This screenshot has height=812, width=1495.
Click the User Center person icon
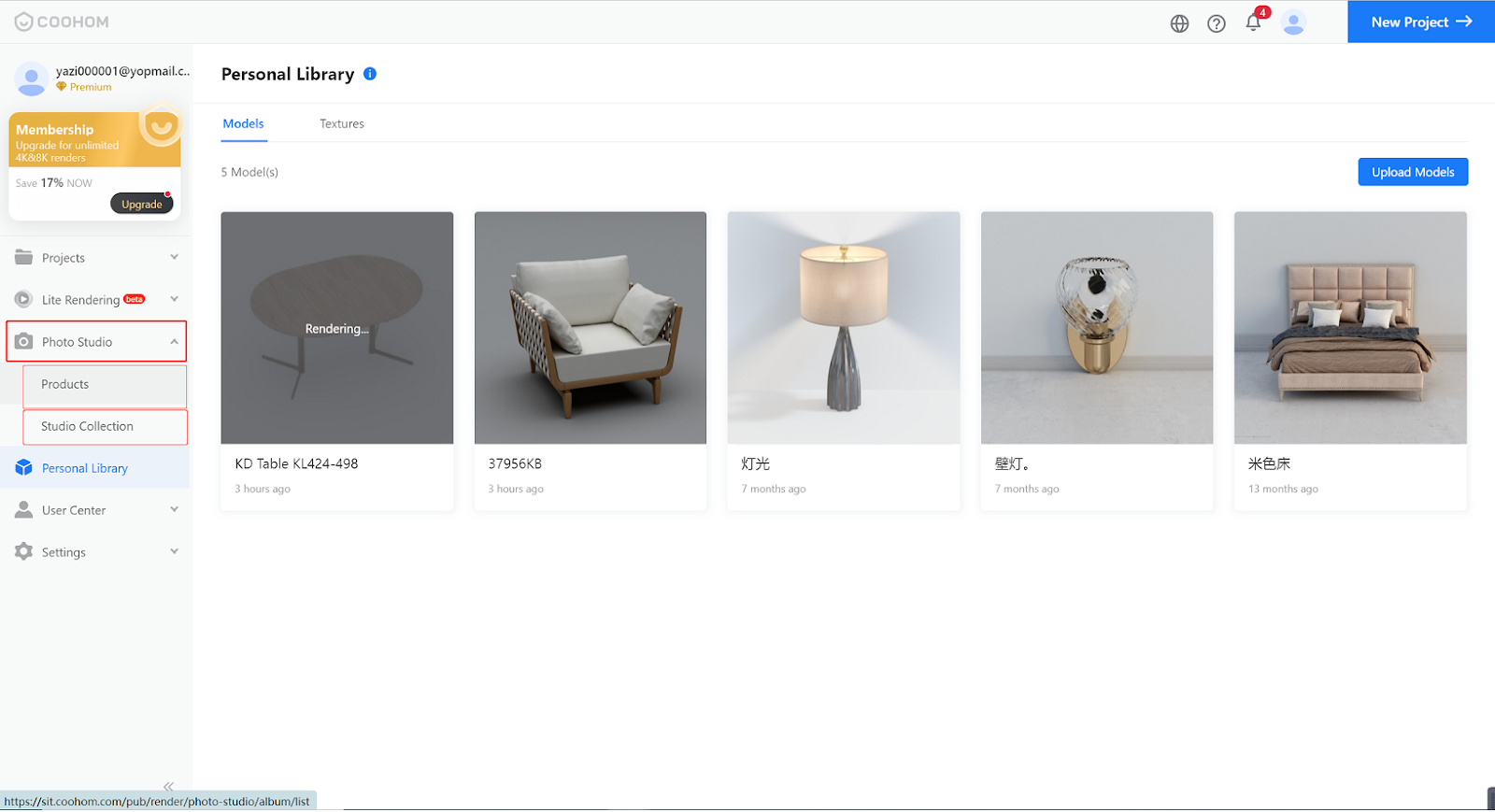point(23,509)
